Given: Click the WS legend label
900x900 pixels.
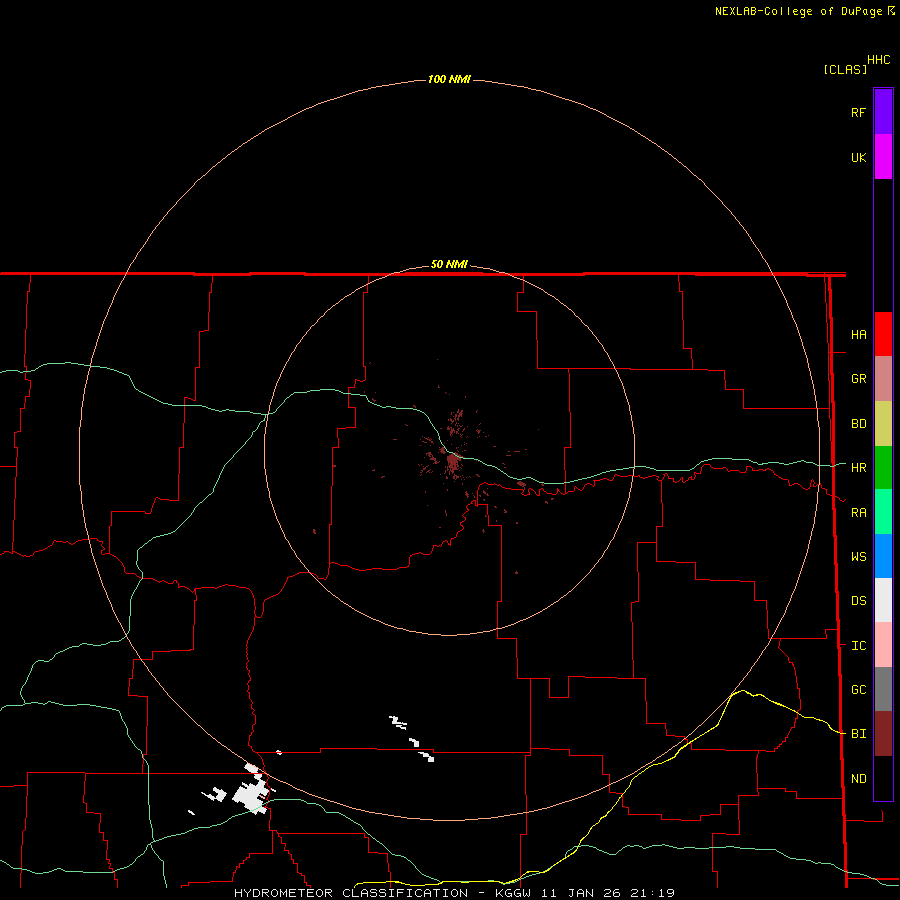Looking at the screenshot, I should pos(858,557).
